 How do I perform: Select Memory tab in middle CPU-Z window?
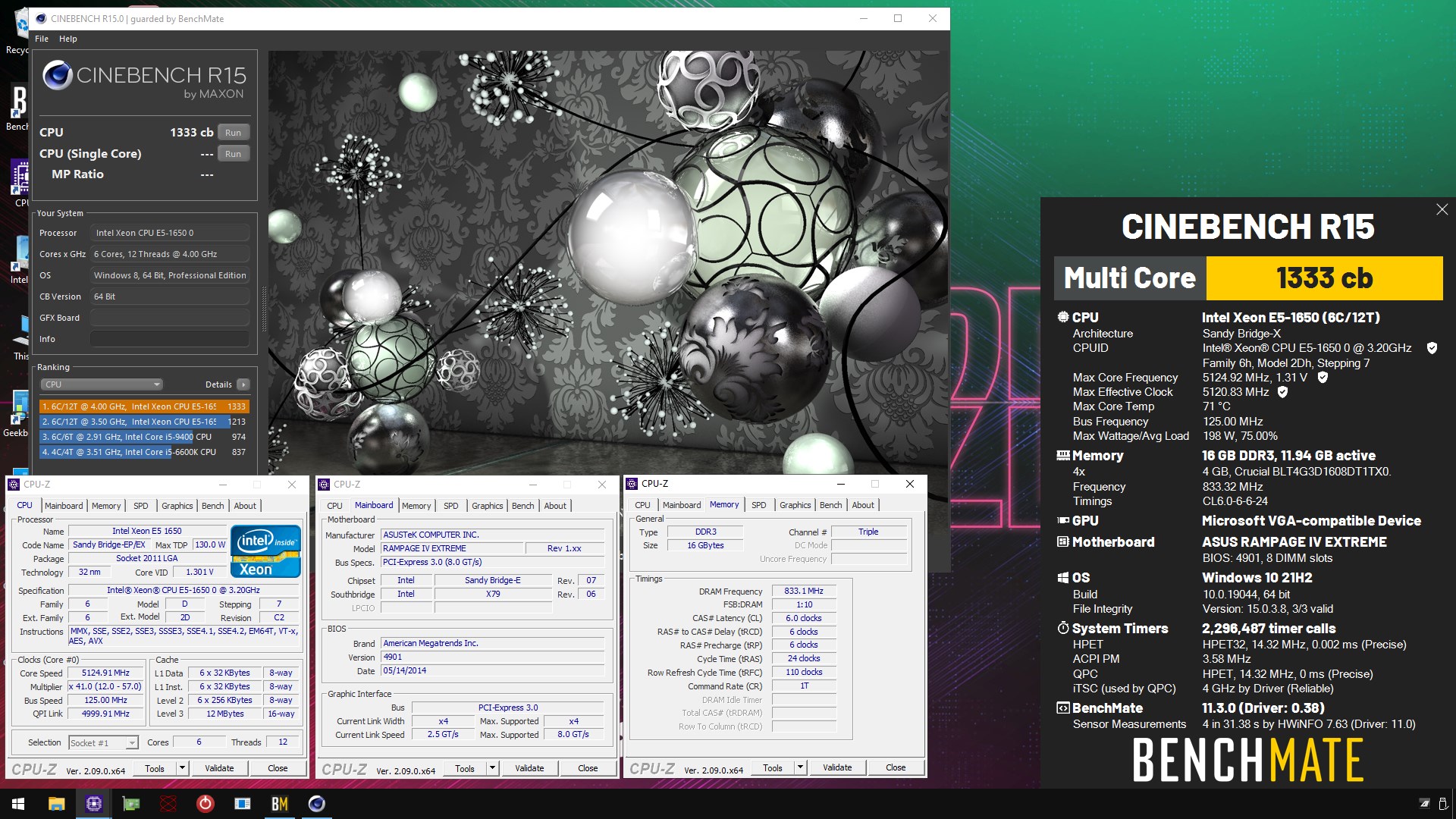pos(416,506)
